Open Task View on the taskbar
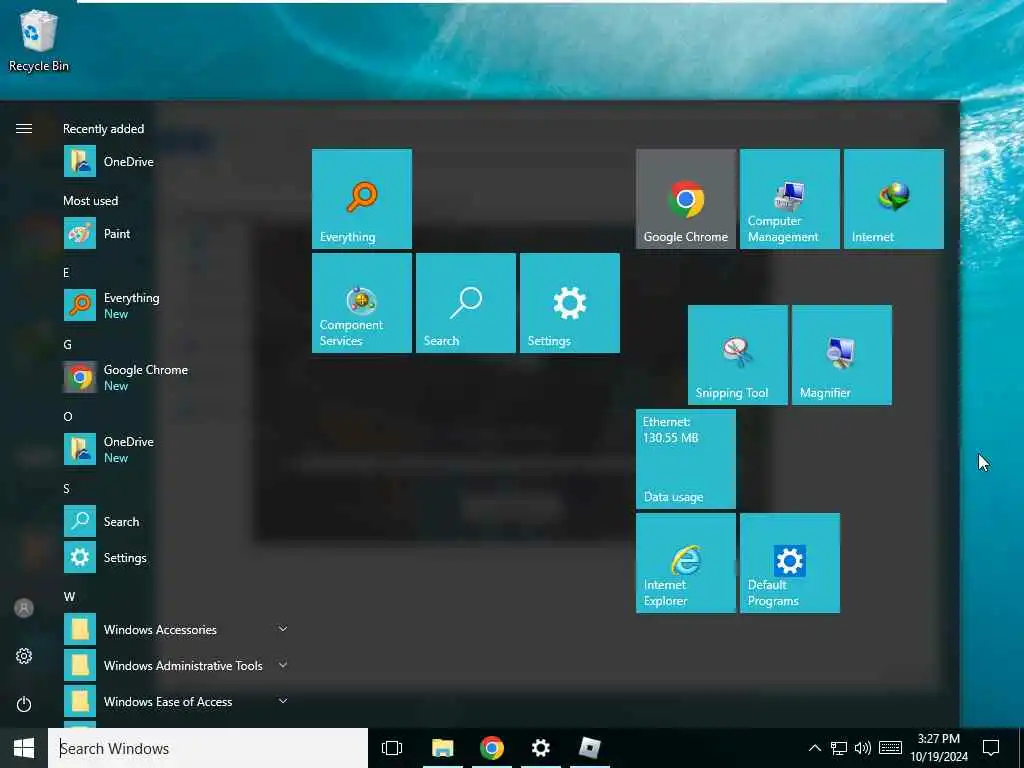 392,748
